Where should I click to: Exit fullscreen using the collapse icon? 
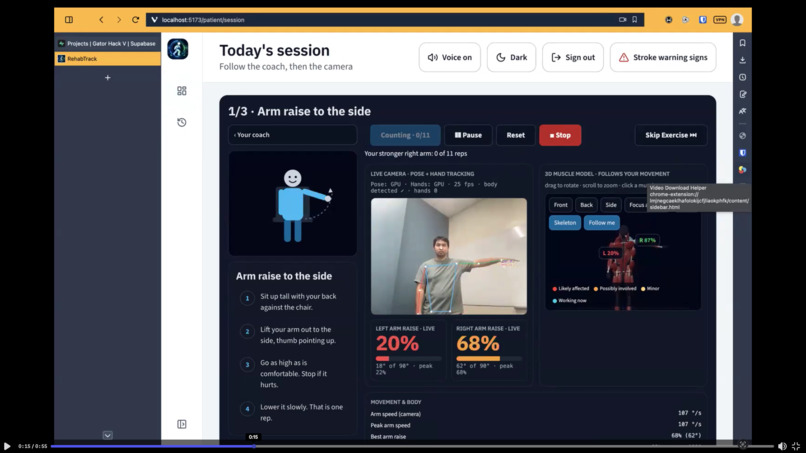click(x=796, y=446)
